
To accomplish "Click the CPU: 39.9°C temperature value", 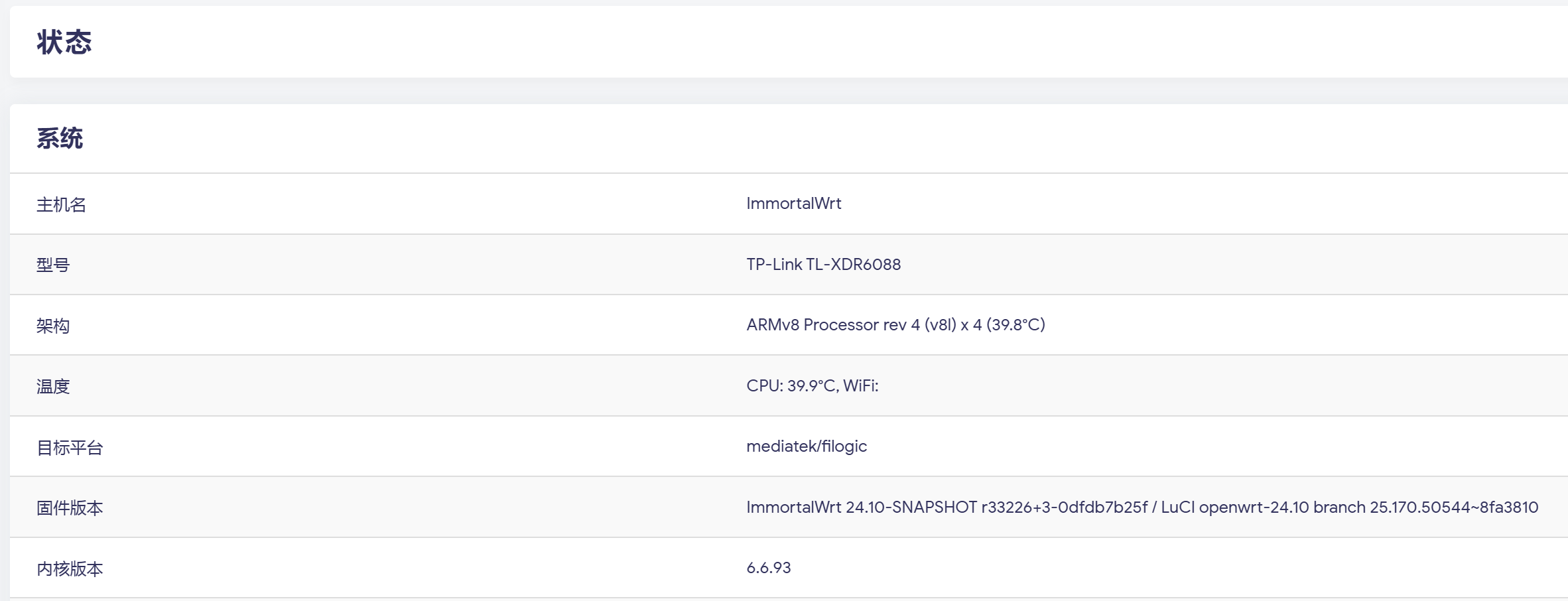I will (789, 386).
